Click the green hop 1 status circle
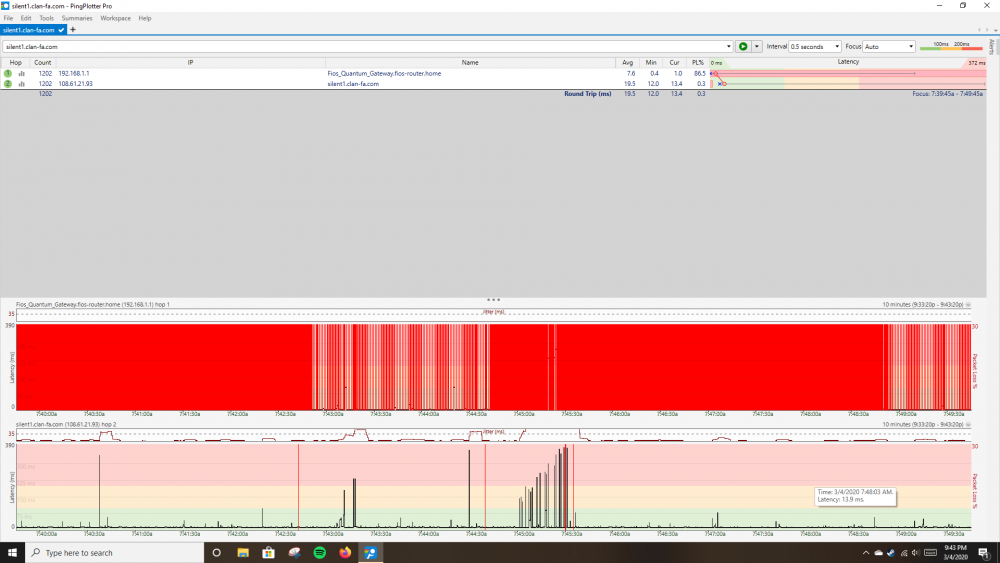 (8, 73)
